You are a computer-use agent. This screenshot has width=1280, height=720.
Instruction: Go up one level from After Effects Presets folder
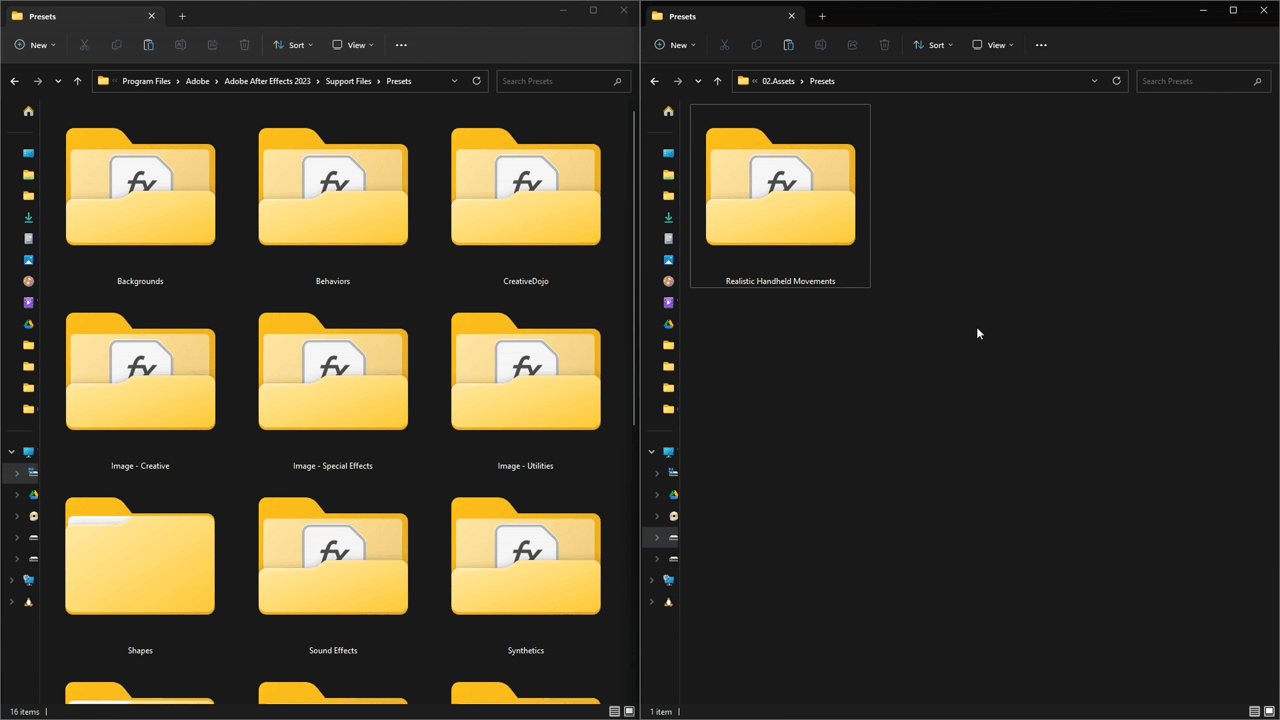(77, 81)
